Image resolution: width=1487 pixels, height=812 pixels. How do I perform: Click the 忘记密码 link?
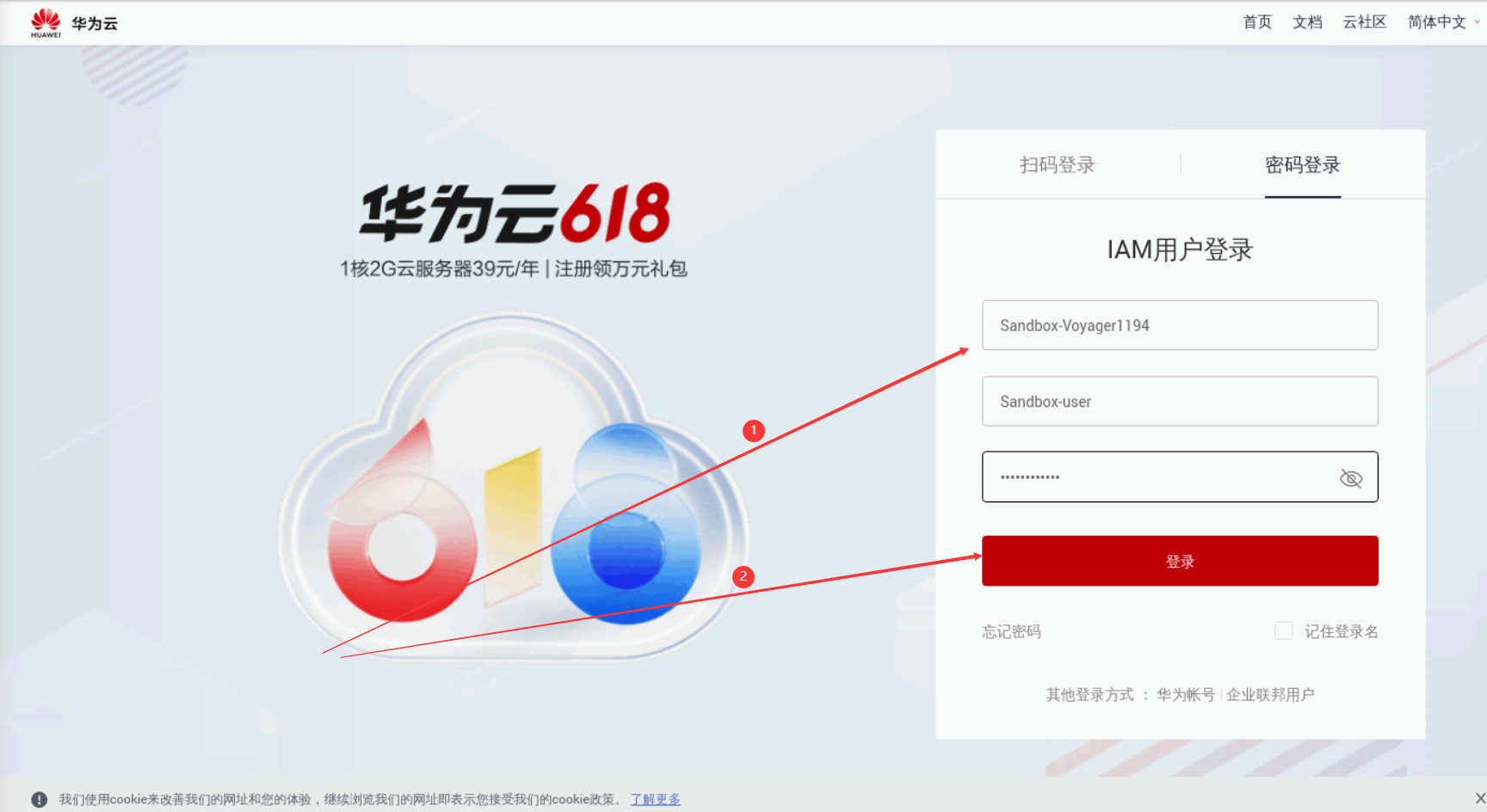[1011, 631]
